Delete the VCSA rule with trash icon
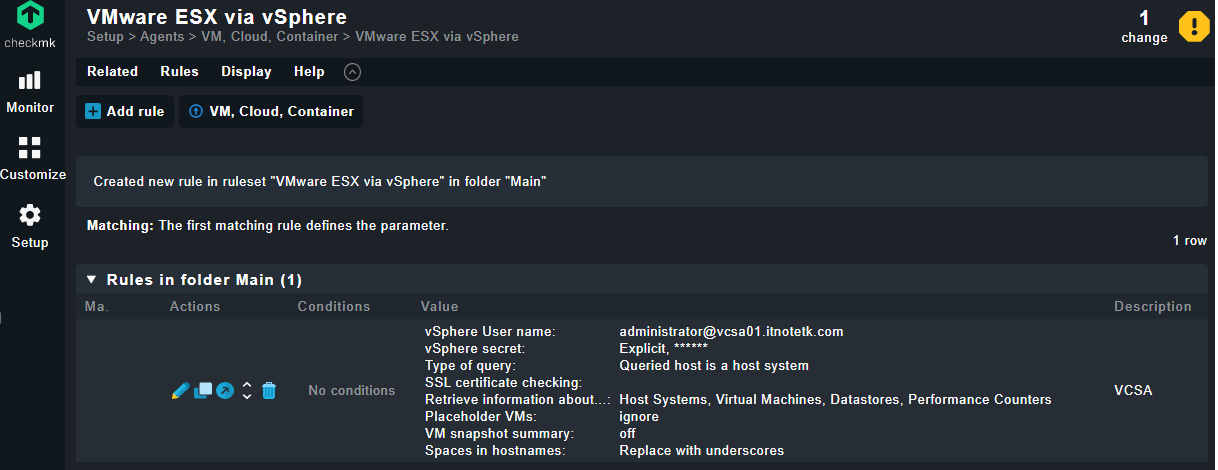Viewport: 1218px width, 470px height. 269,390
